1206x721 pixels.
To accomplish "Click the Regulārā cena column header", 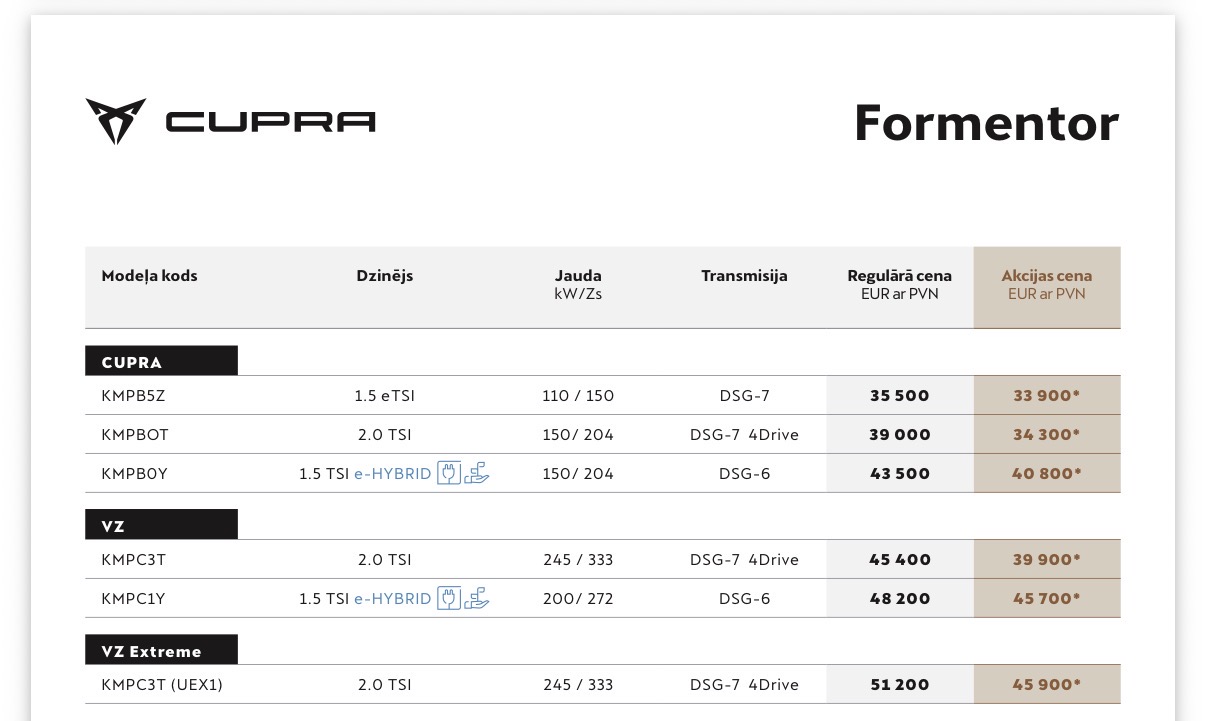I will click(899, 285).
